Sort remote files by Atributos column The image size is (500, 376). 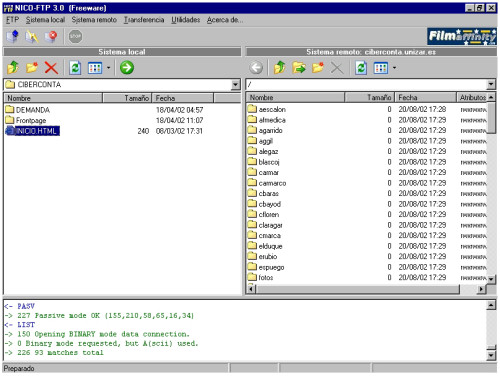tap(472, 97)
